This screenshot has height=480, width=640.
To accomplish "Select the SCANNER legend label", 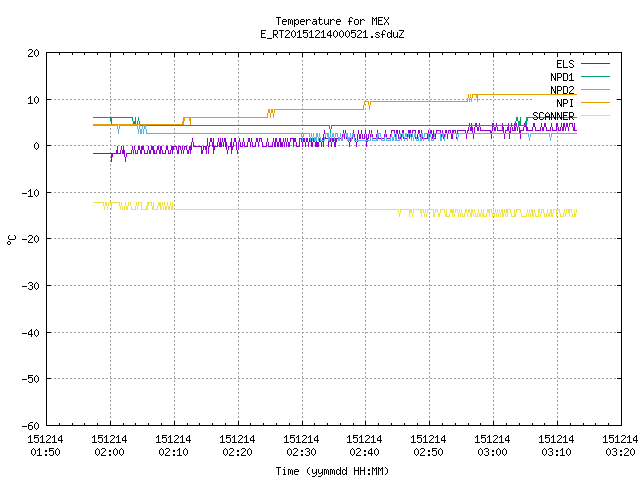I will tap(553, 116).
